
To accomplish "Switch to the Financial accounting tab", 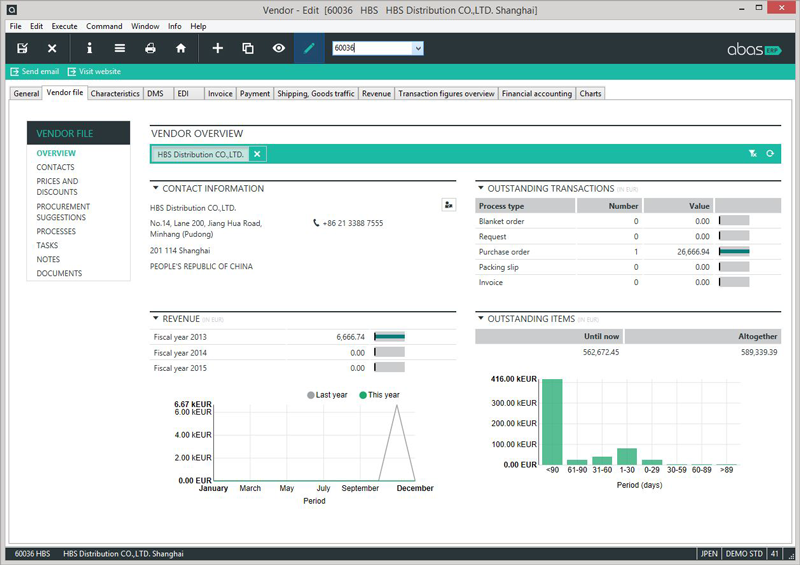I will [x=537, y=94].
